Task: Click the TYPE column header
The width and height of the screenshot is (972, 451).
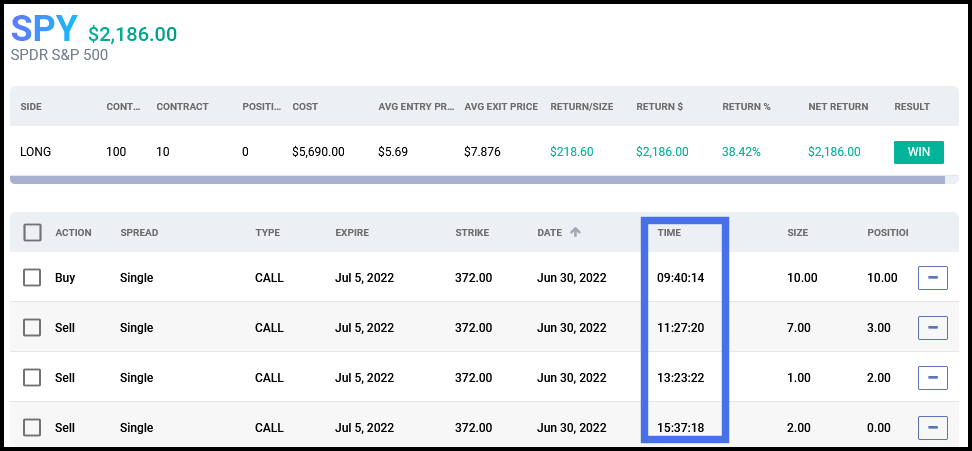Action: point(267,233)
